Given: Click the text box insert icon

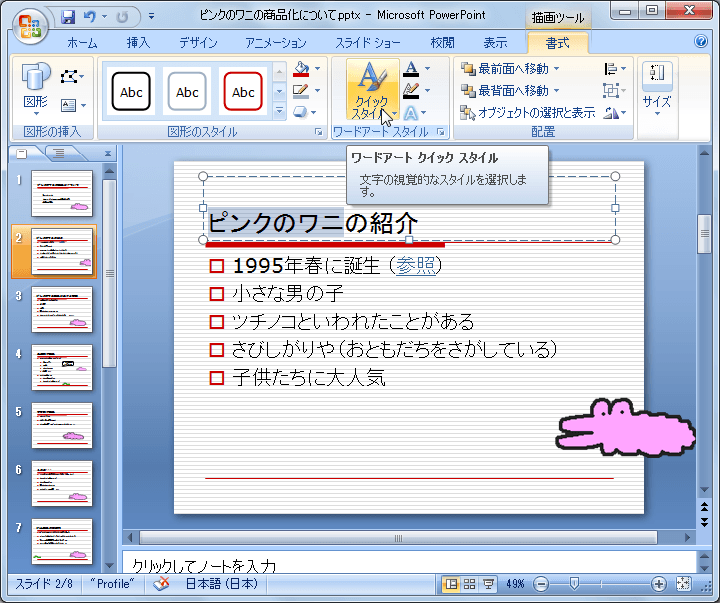Looking at the screenshot, I should click(x=68, y=106).
